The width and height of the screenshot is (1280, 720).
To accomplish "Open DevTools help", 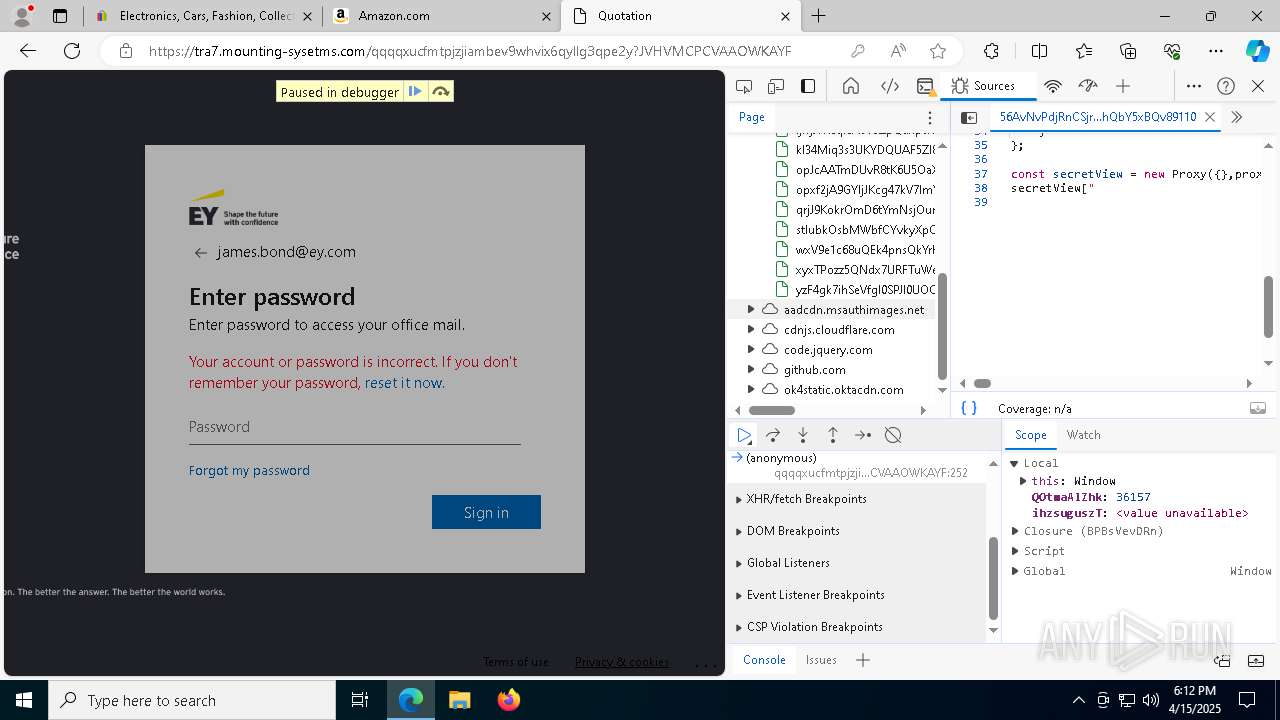I will pos(1226,86).
